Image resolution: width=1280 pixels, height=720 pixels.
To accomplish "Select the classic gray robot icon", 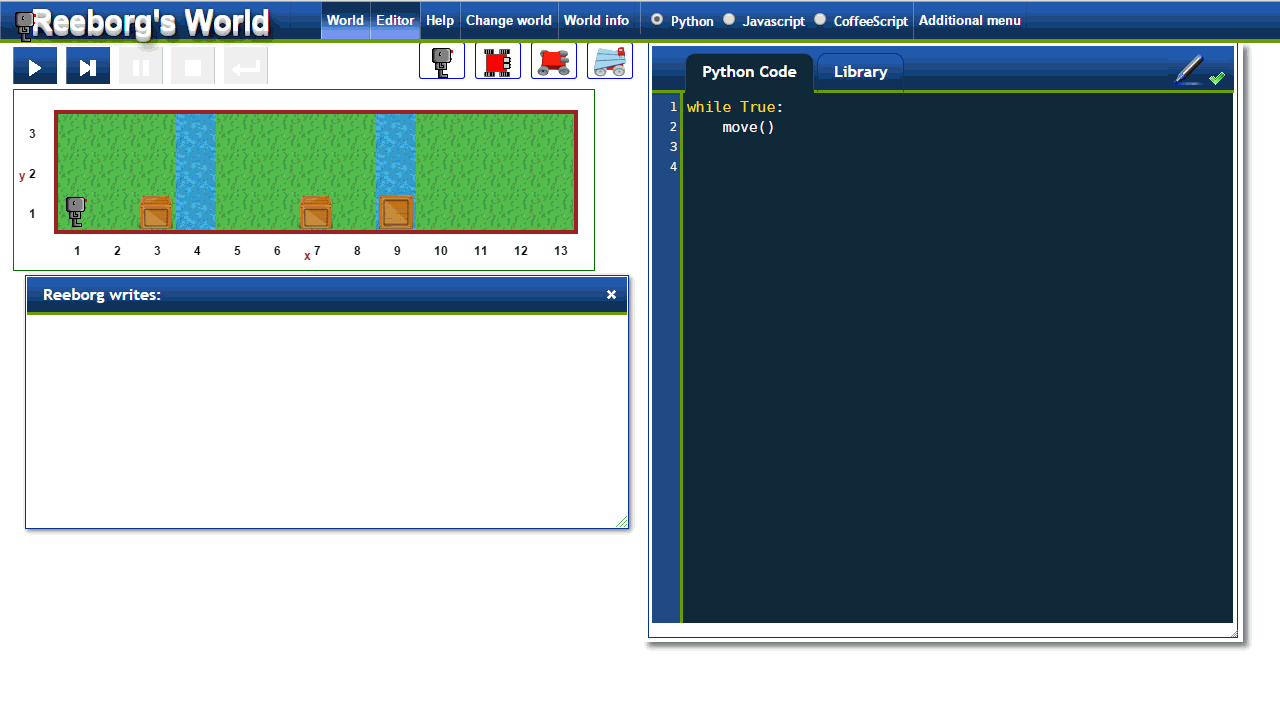I will point(442,62).
